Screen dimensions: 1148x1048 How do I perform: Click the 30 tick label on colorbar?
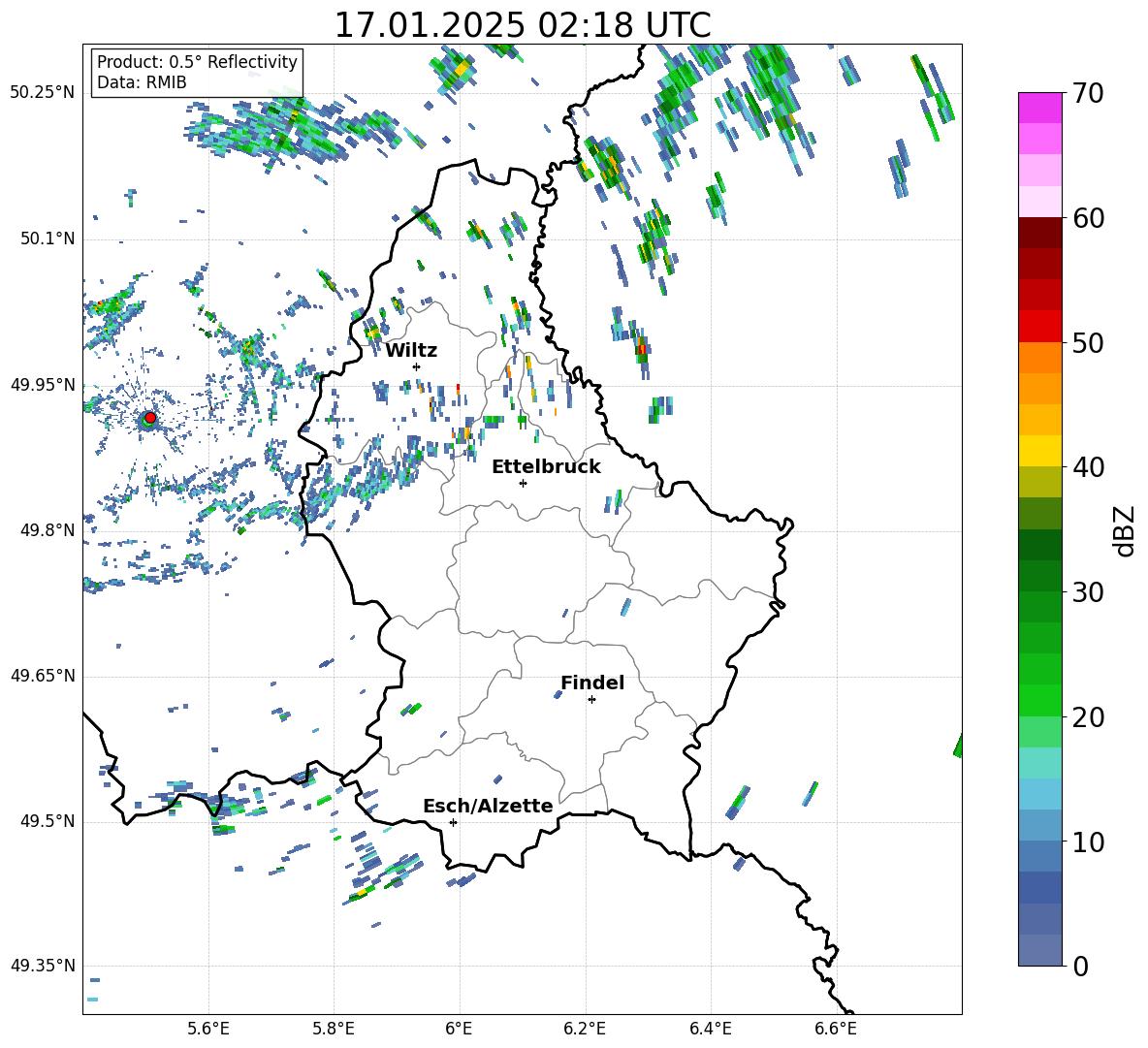(x=1088, y=592)
